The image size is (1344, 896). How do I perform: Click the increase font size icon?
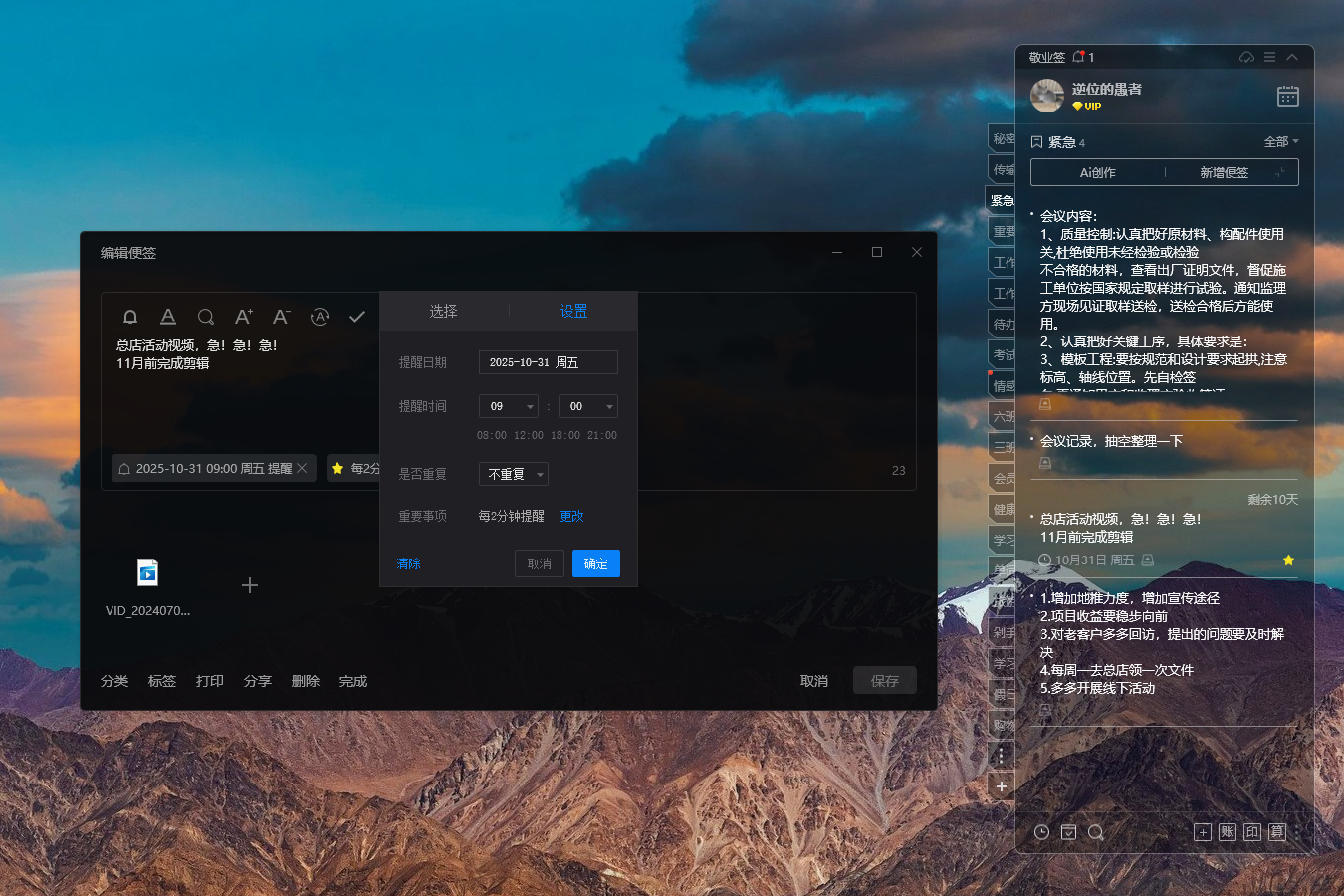pyautogui.click(x=243, y=317)
